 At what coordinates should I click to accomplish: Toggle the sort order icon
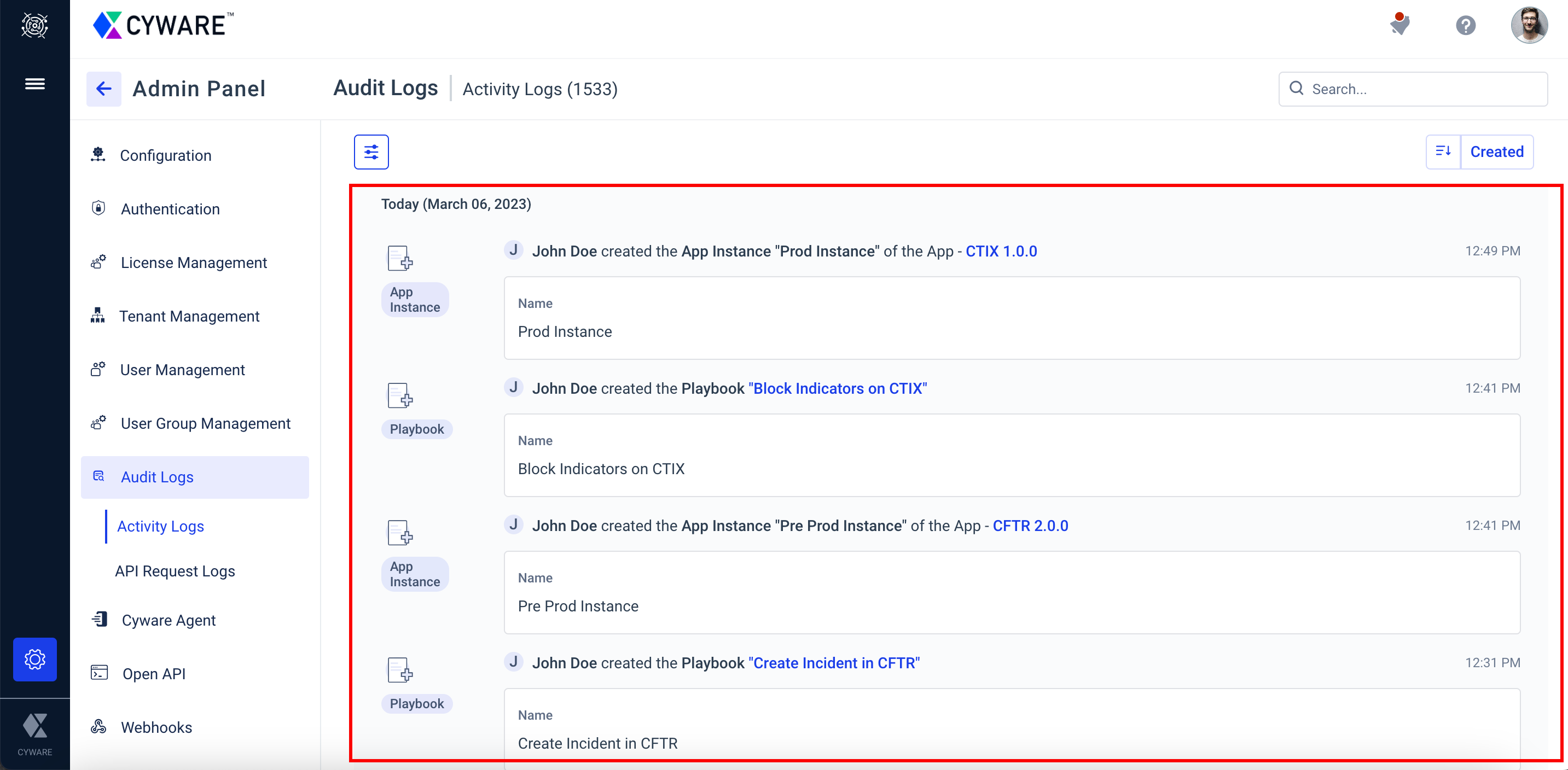click(1443, 151)
